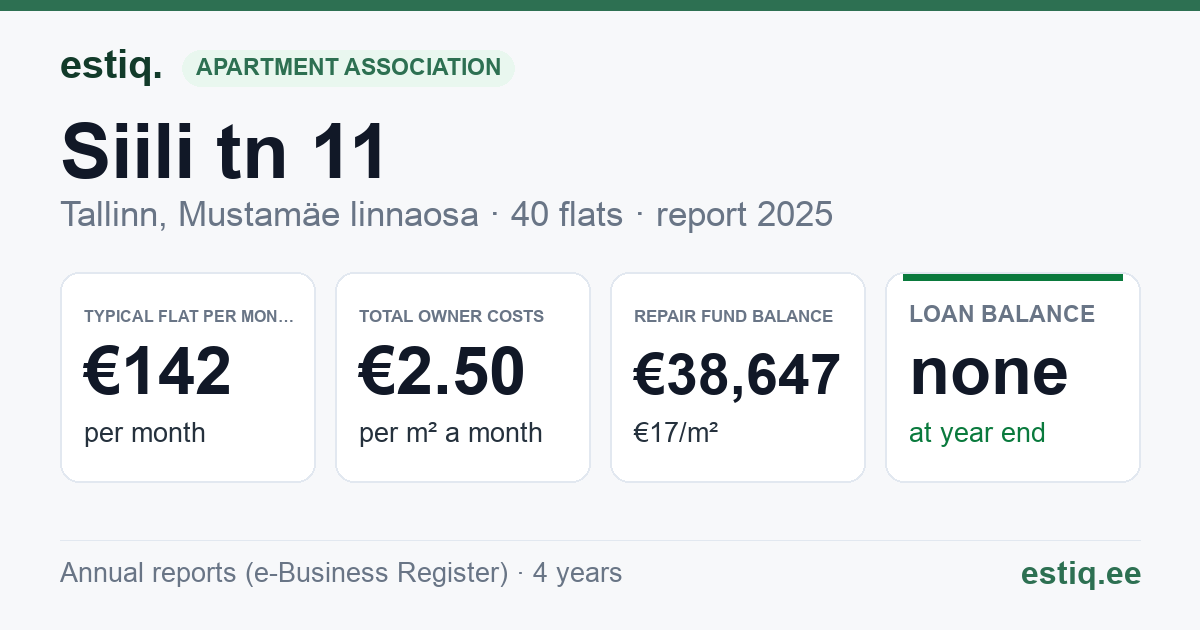Click the estiq. logo

[x=111, y=66]
